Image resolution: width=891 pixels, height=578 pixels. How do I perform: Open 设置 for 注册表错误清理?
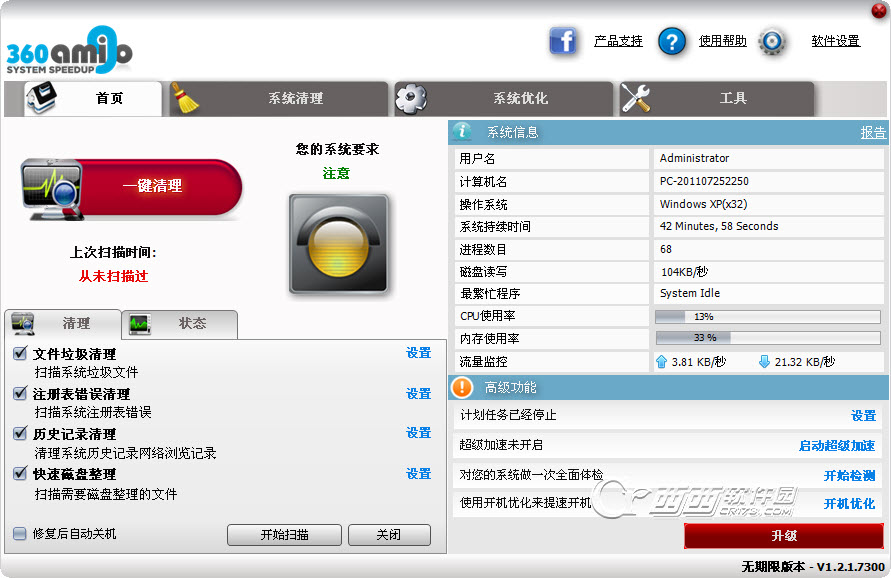[419, 393]
